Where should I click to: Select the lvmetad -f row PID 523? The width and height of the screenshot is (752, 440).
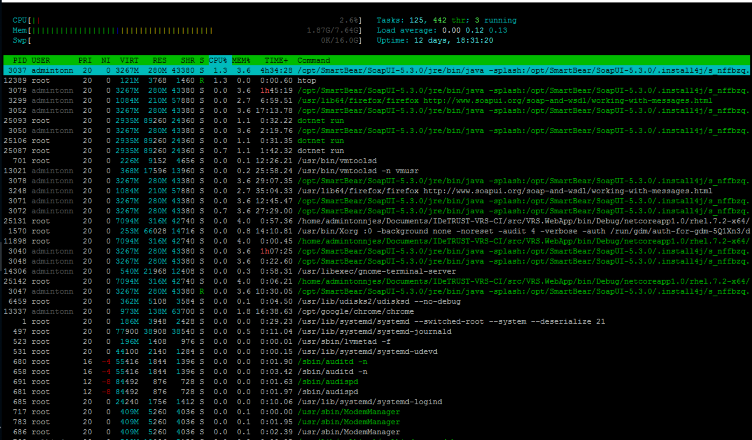click(376, 342)
